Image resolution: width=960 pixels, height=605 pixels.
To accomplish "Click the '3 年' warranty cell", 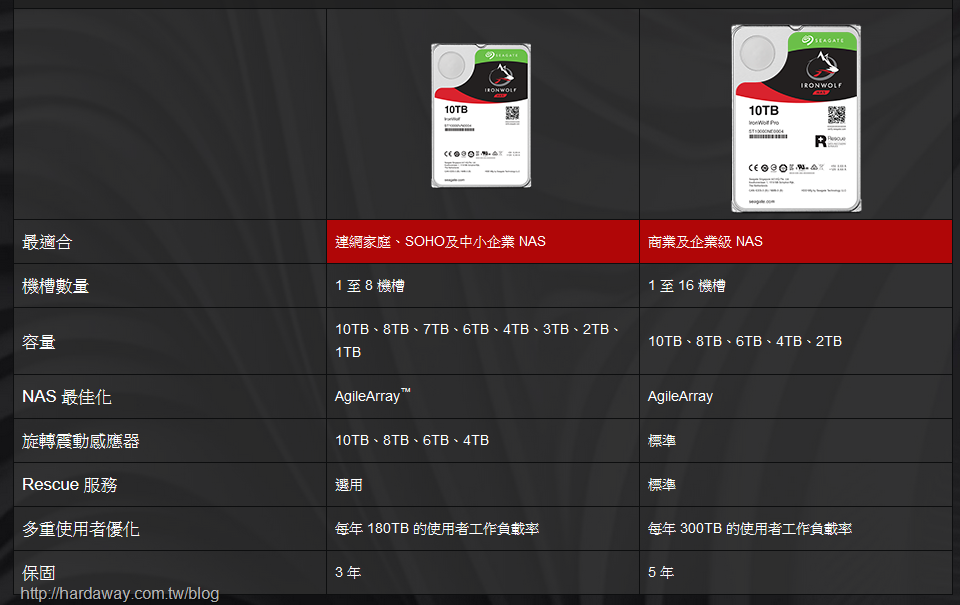I will (483, 573).
